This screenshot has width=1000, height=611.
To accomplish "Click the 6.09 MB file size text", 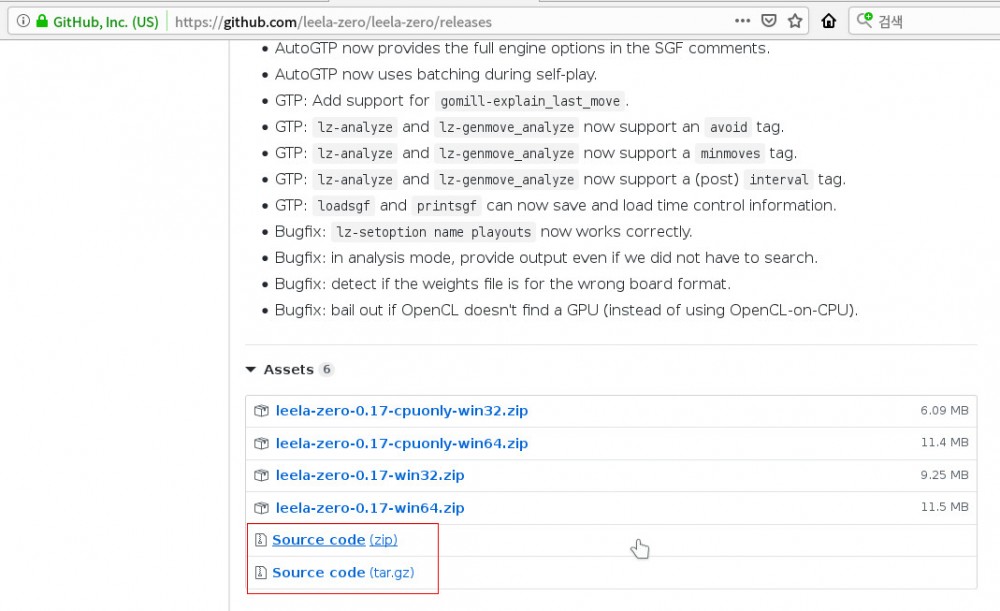I will click(945, 411).
